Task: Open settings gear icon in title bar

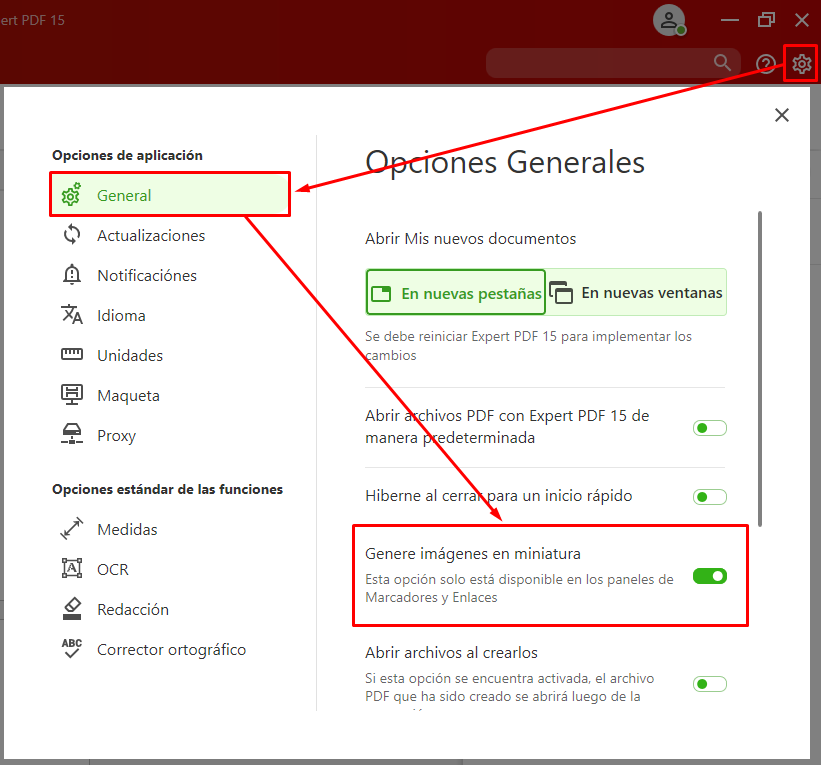Action: 801,64
